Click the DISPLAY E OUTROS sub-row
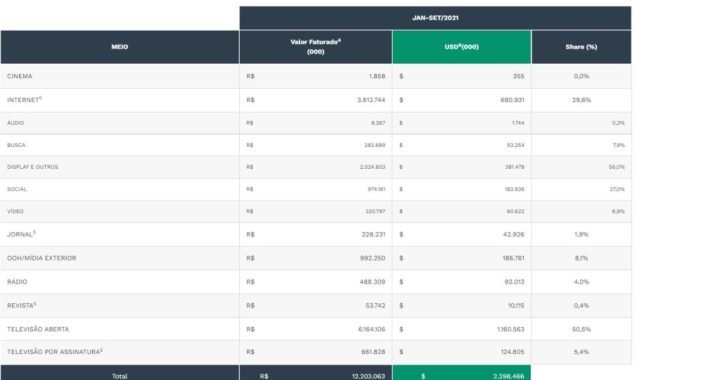Image resolution: width=720 pixels, height=380 pixels. coord(315,167)
